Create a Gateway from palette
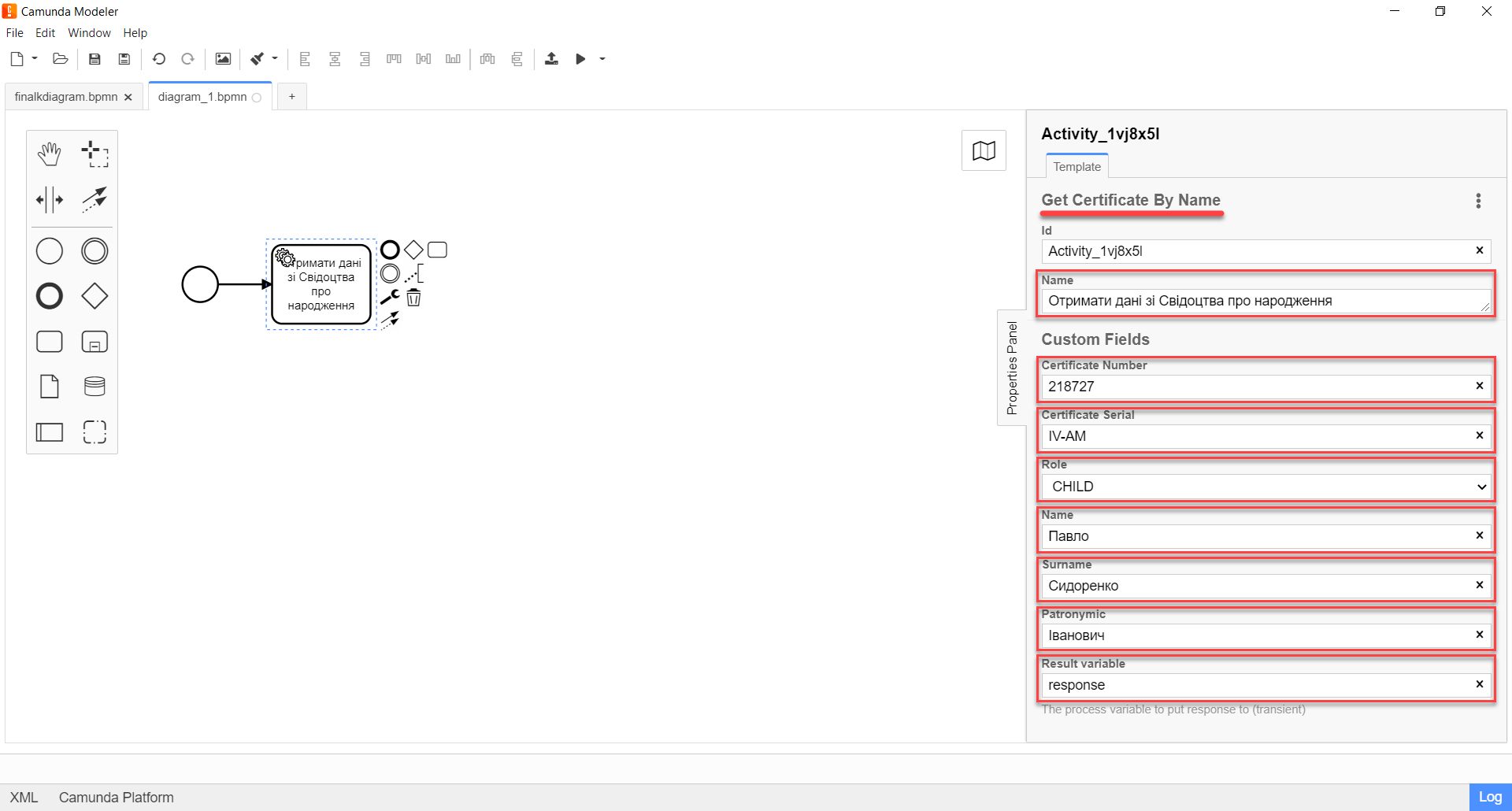Image resolution: width=1512 pixels, height=811 pixels. pyautogui.click(x=94, y=296)
